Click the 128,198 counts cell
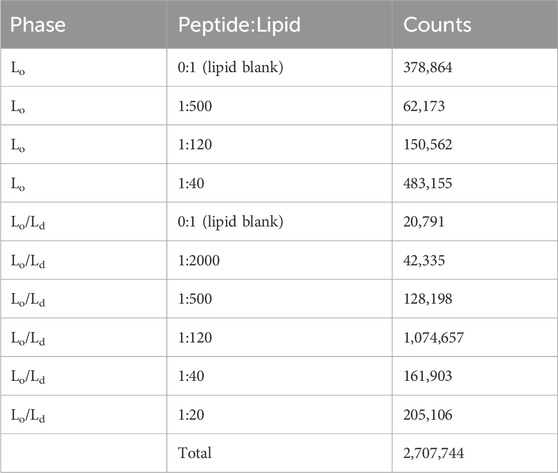558x473 pixels. point(475,299)
